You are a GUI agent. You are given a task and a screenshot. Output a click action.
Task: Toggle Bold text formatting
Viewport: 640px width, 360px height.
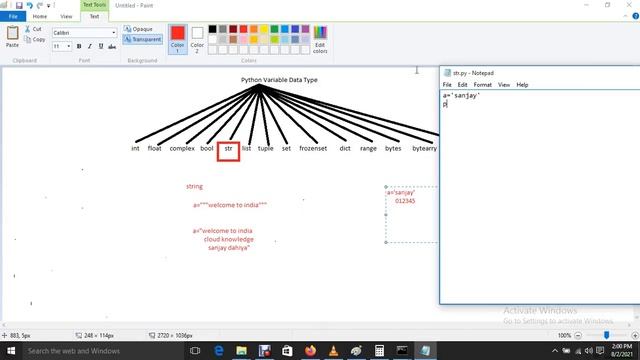79,47
